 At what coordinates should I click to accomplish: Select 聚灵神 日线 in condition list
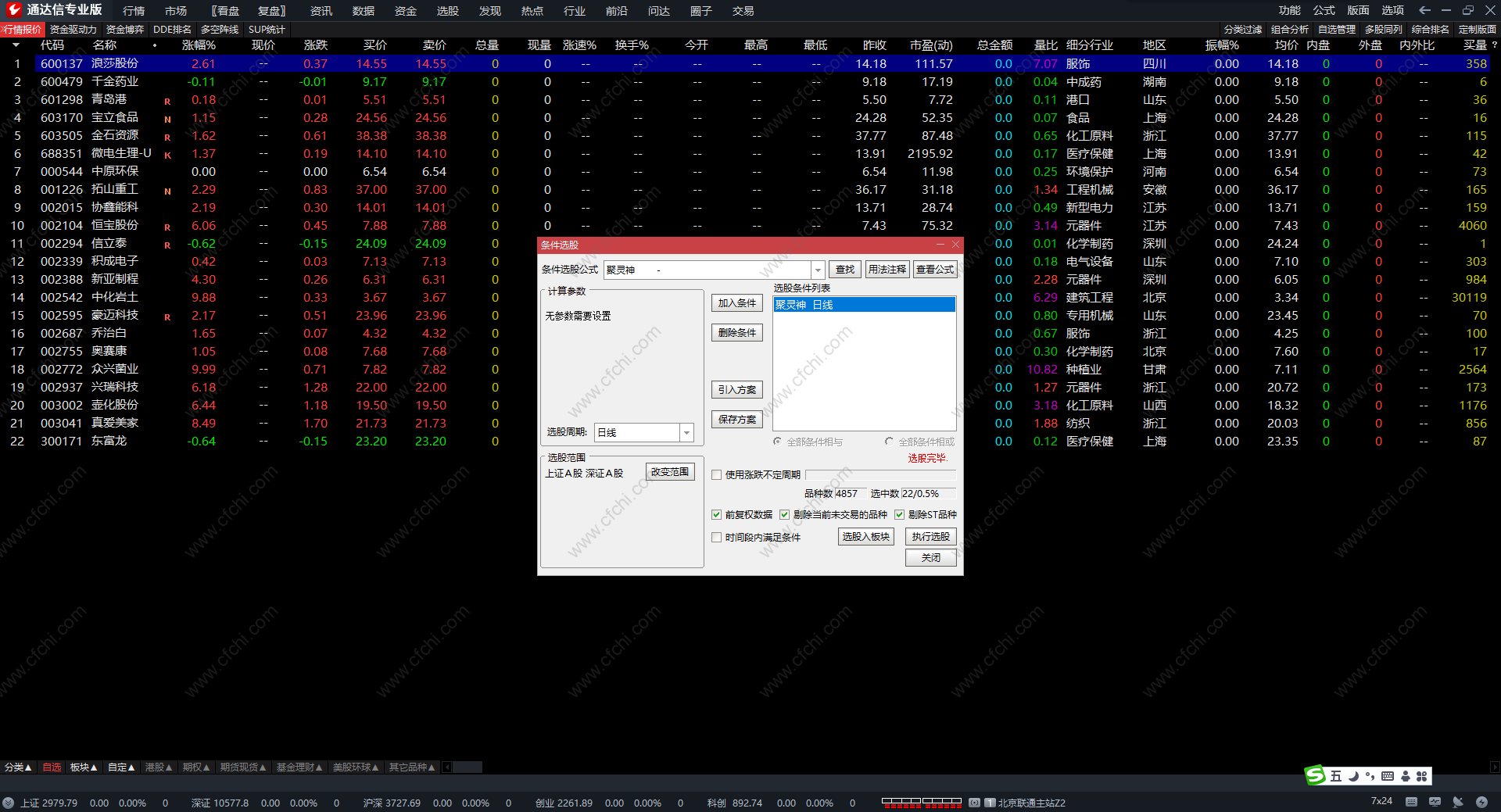point(863,305)
